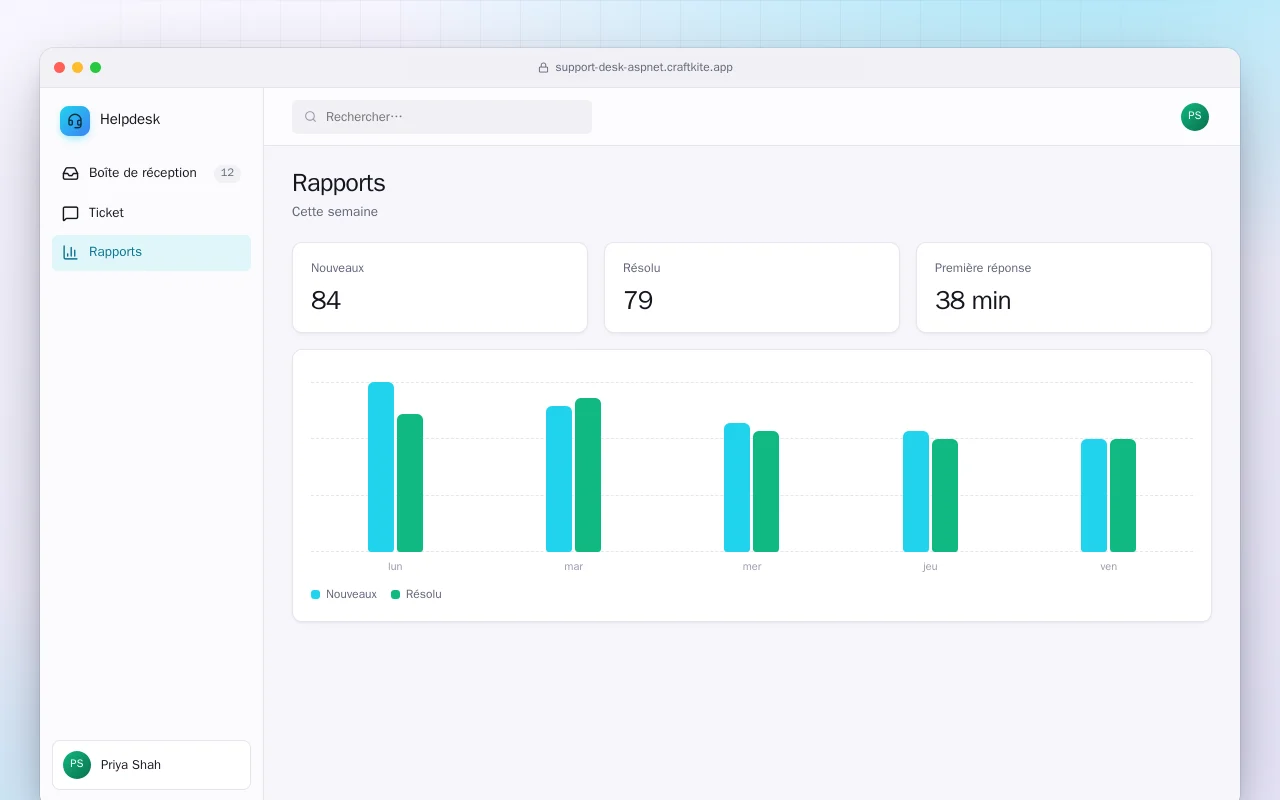This screenshot has width=1280, height=800.
Task: Click the search magnifier icon
Action: coord(311,117)
